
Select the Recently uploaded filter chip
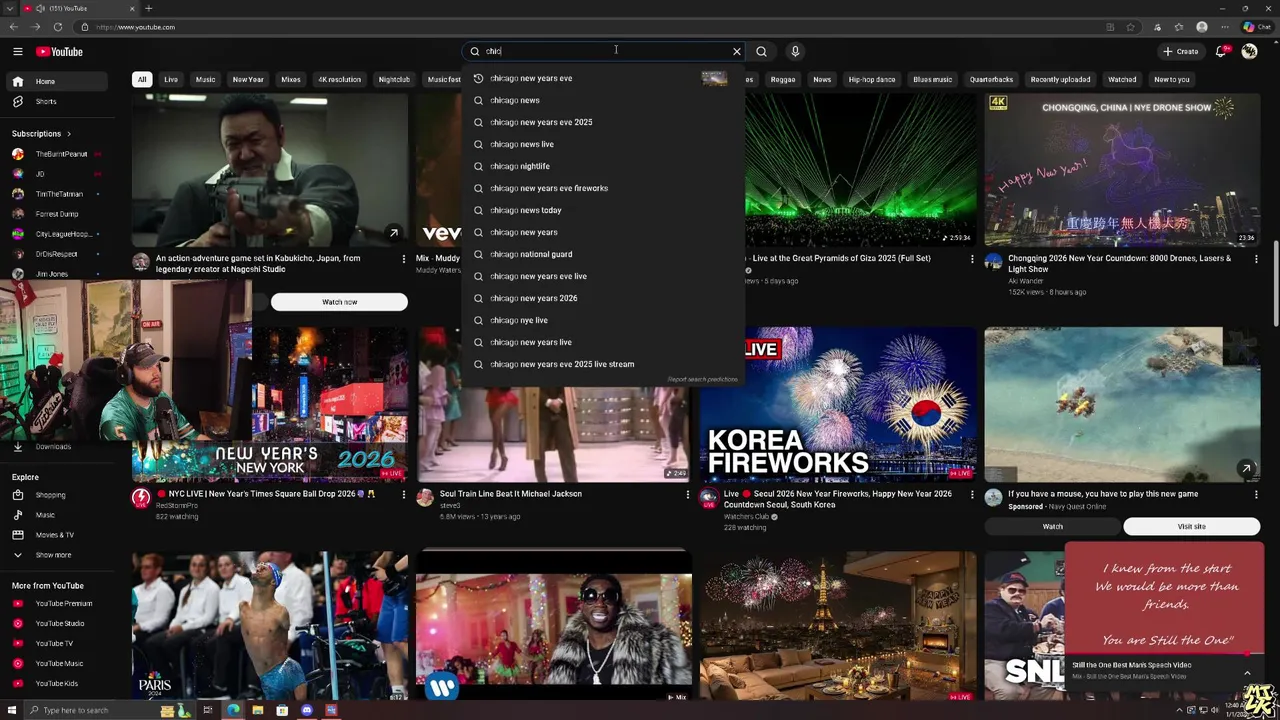[x=1060, y=79]
